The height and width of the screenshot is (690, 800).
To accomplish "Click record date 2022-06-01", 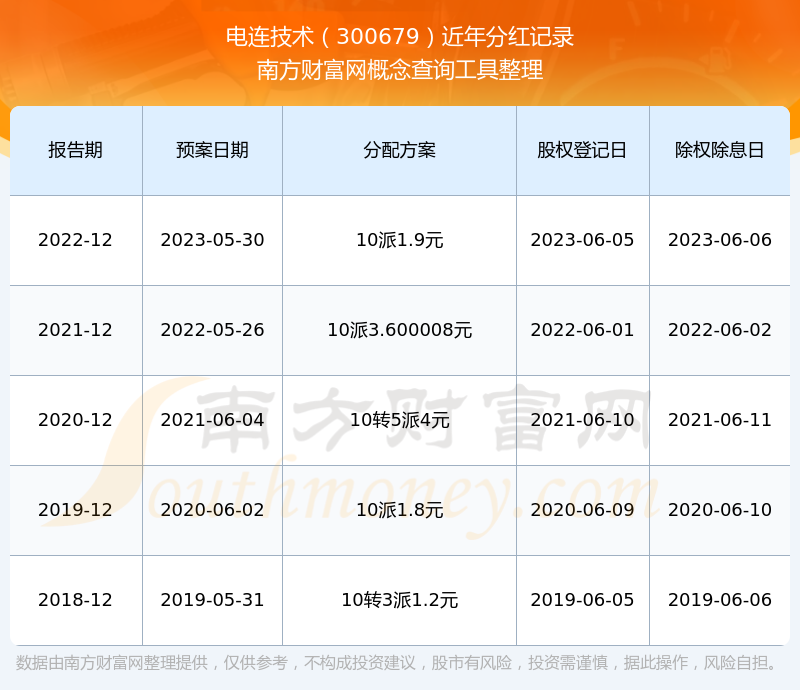I will (582, 330).
